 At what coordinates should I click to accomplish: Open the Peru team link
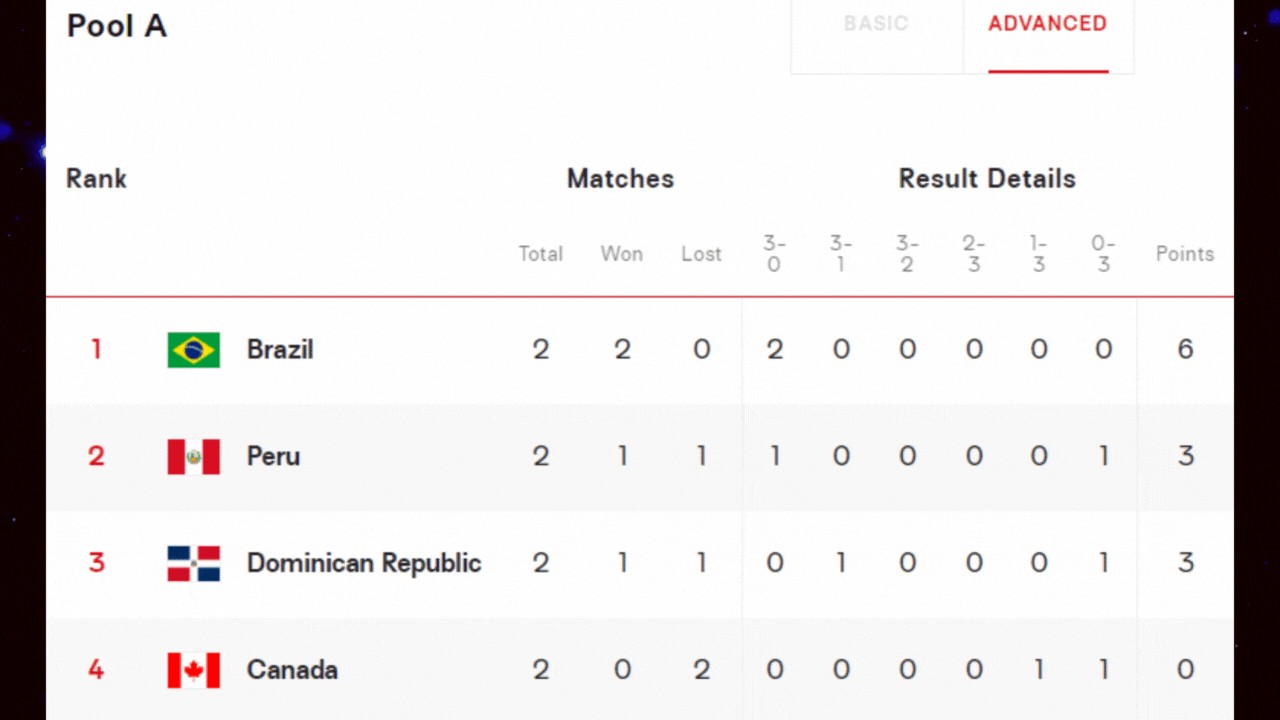point(273,457)
